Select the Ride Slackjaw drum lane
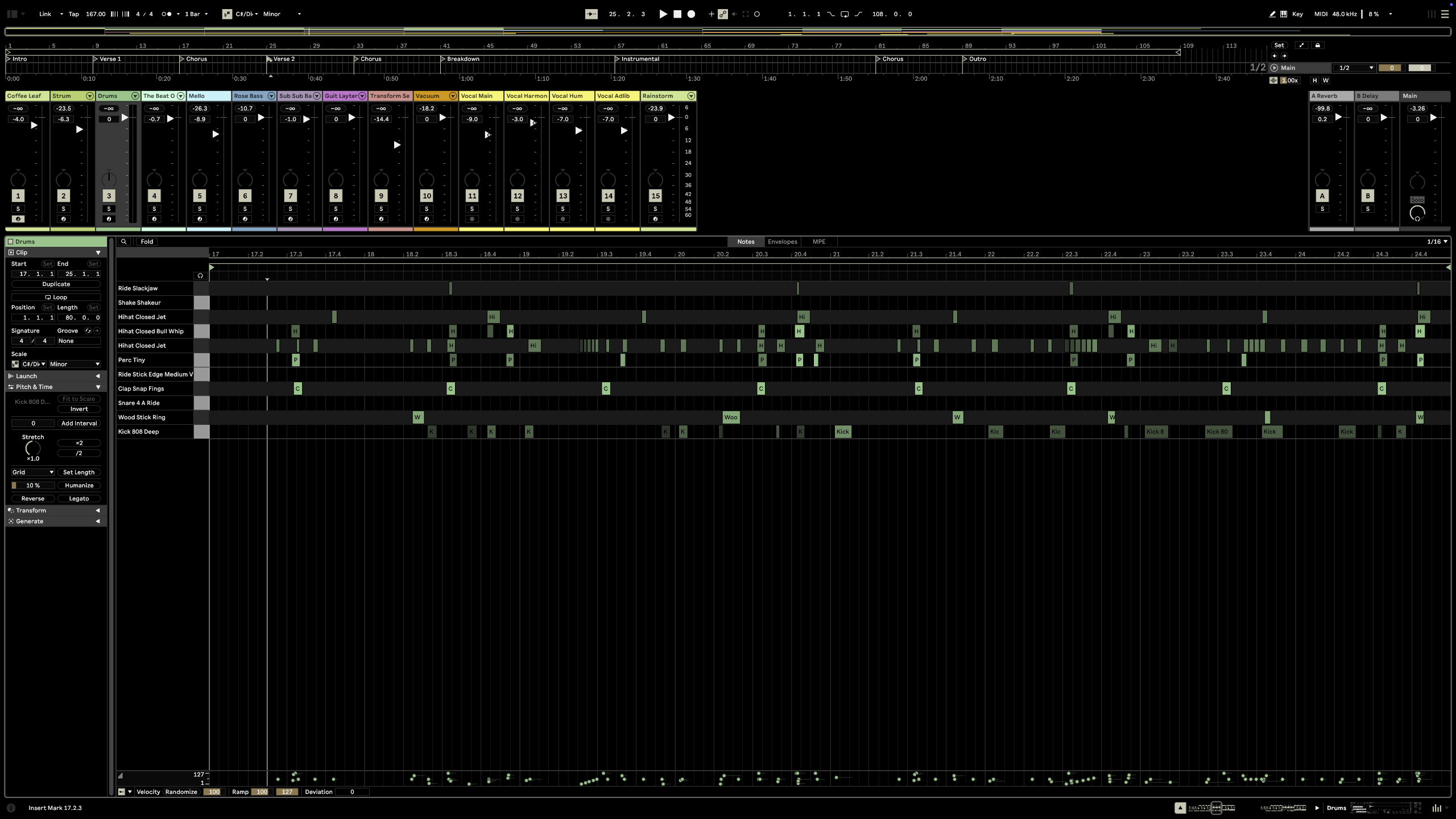1456x819 pixels. 155,288
